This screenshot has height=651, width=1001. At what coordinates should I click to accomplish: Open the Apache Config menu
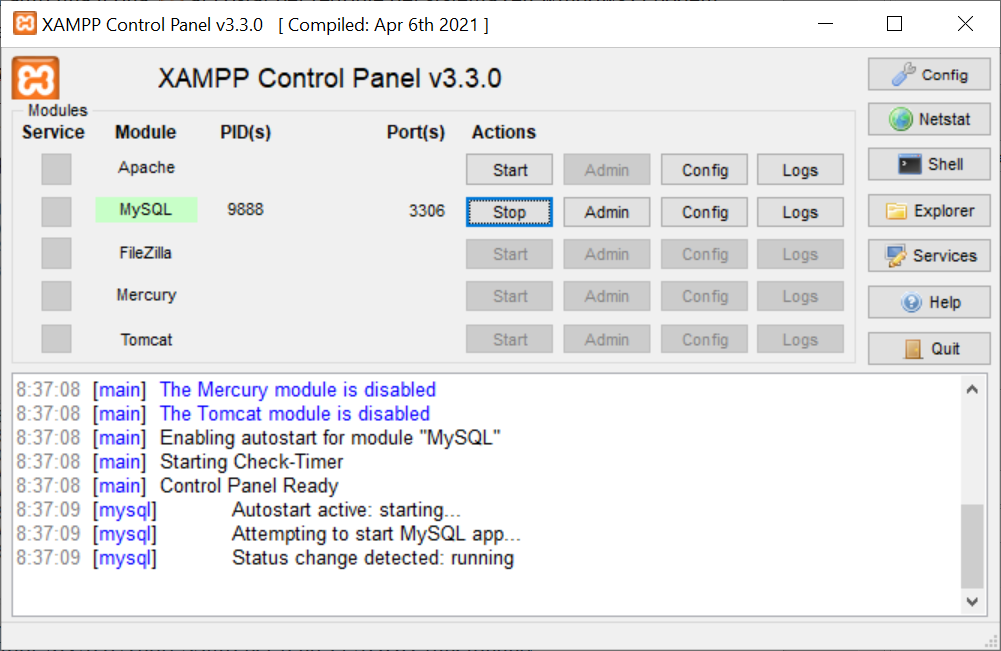coord(705,170)
